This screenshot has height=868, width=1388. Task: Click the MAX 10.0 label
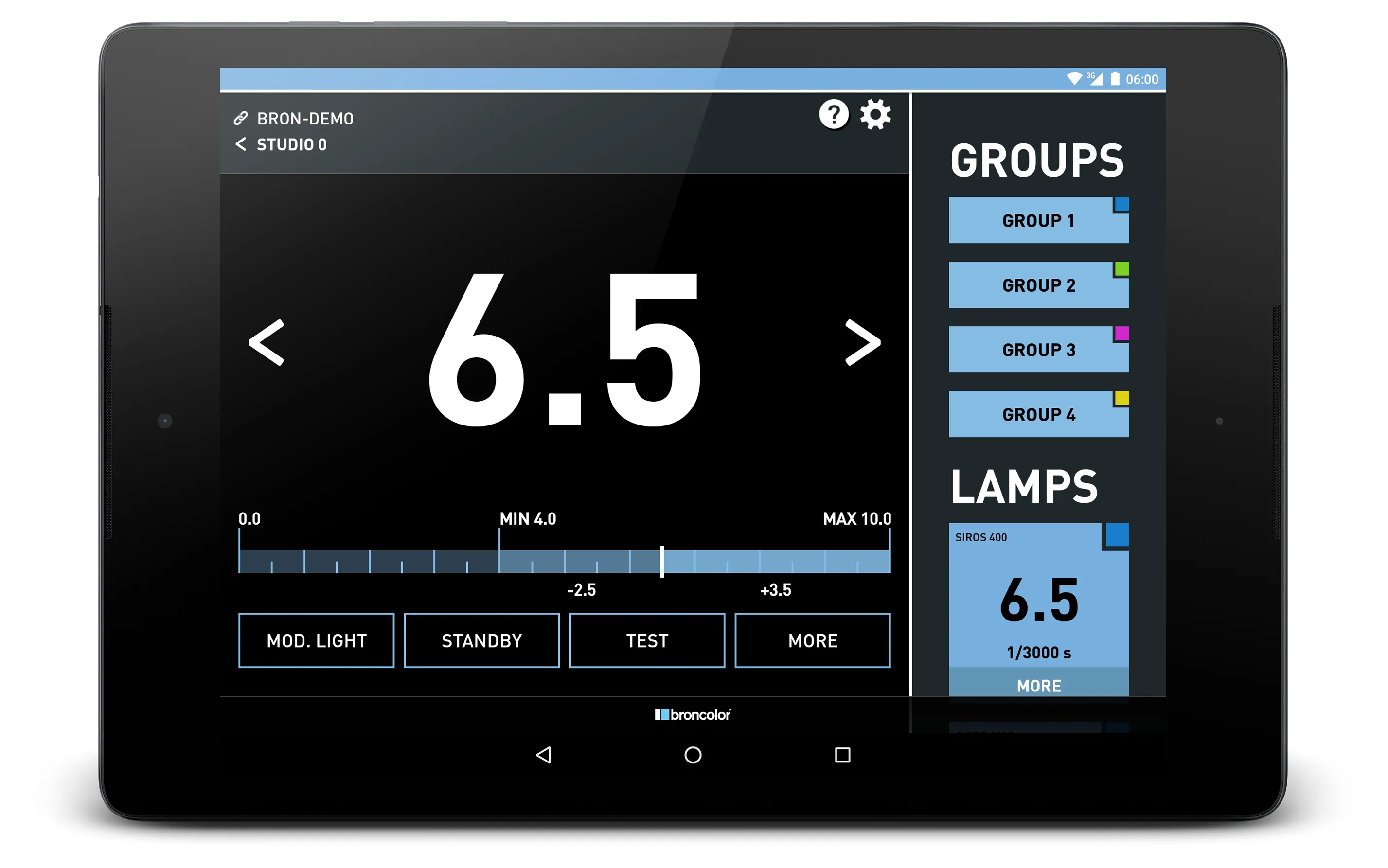coord(856,519)
